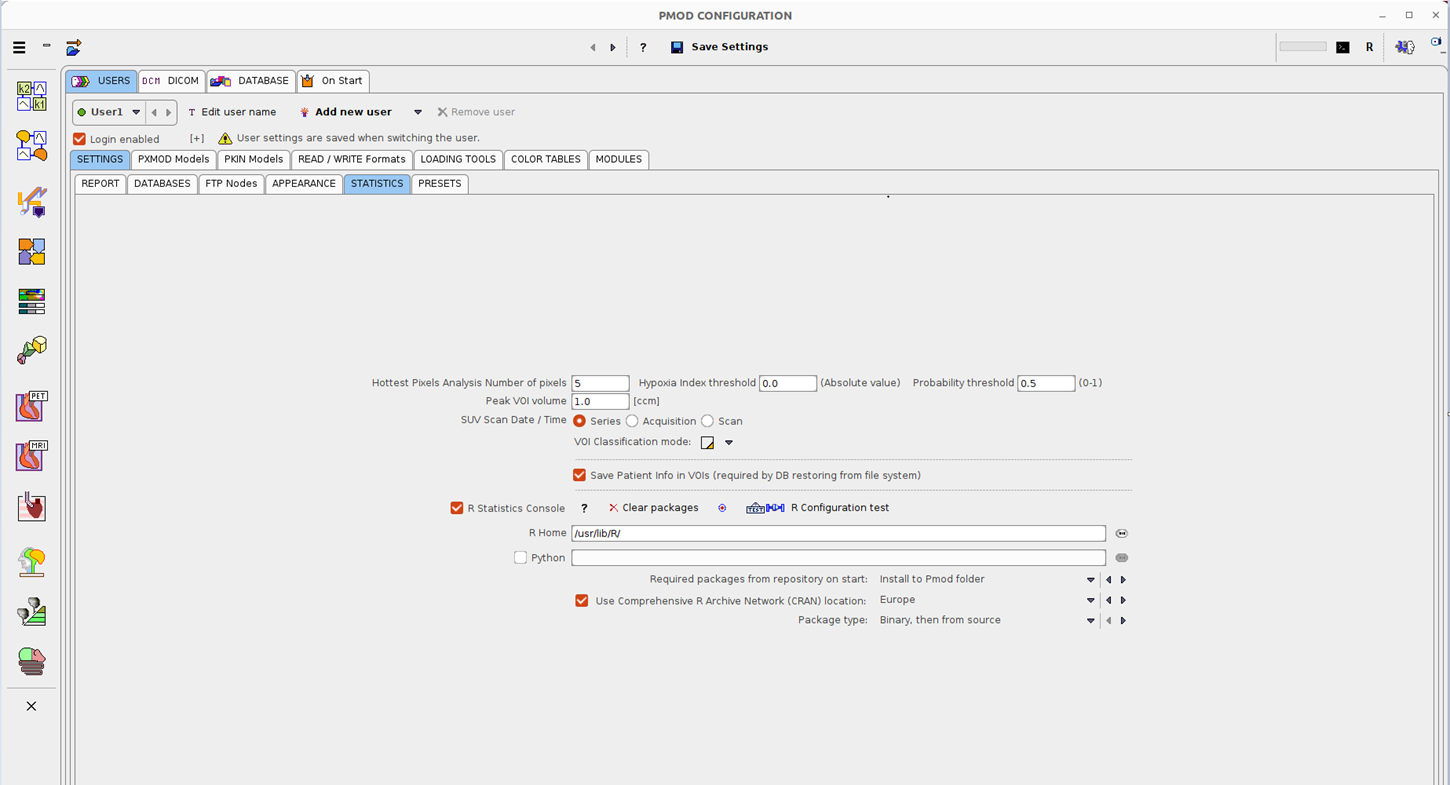This screenshot has width=1450, height=785.
Task: Disable the R Statistics Console checkbox
Action: pos(457,508)
